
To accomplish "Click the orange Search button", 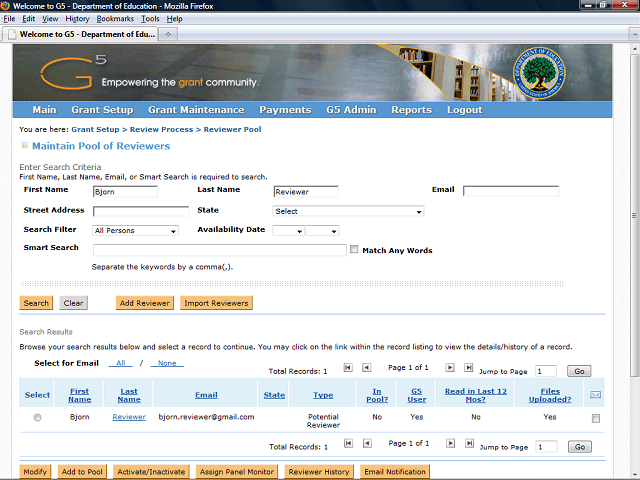I will (36, 303).
